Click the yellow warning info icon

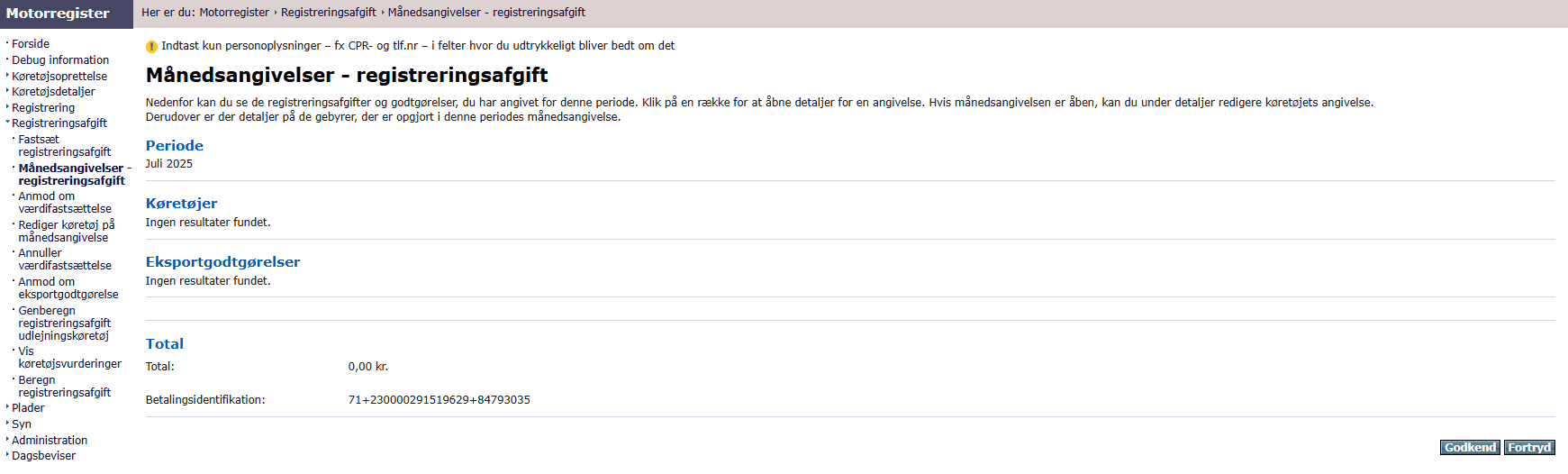click(151, 47)
